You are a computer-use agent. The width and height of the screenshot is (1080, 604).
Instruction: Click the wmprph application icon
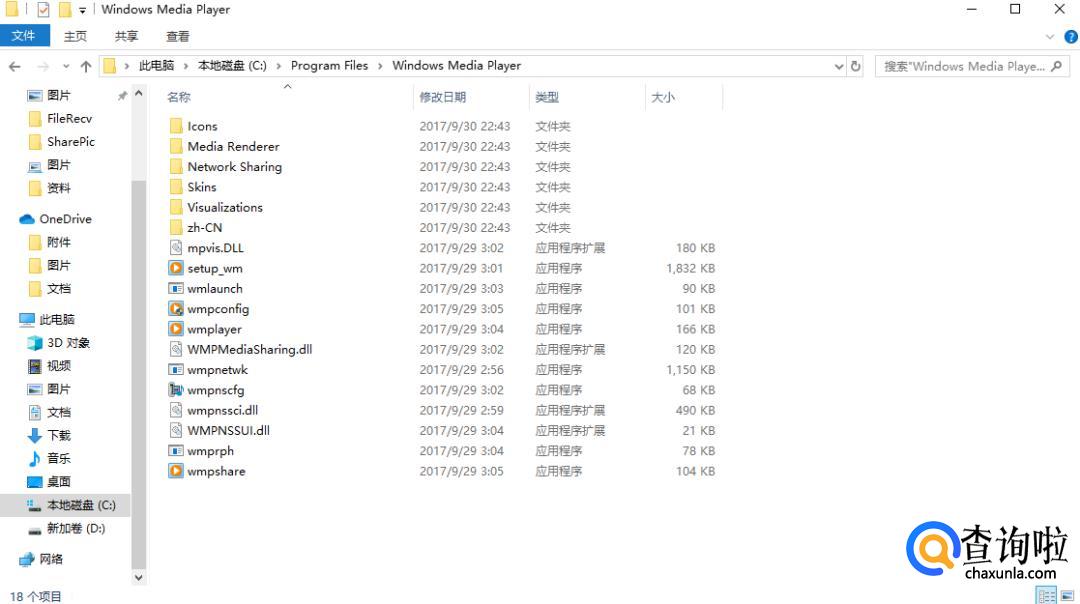[176, 451]
